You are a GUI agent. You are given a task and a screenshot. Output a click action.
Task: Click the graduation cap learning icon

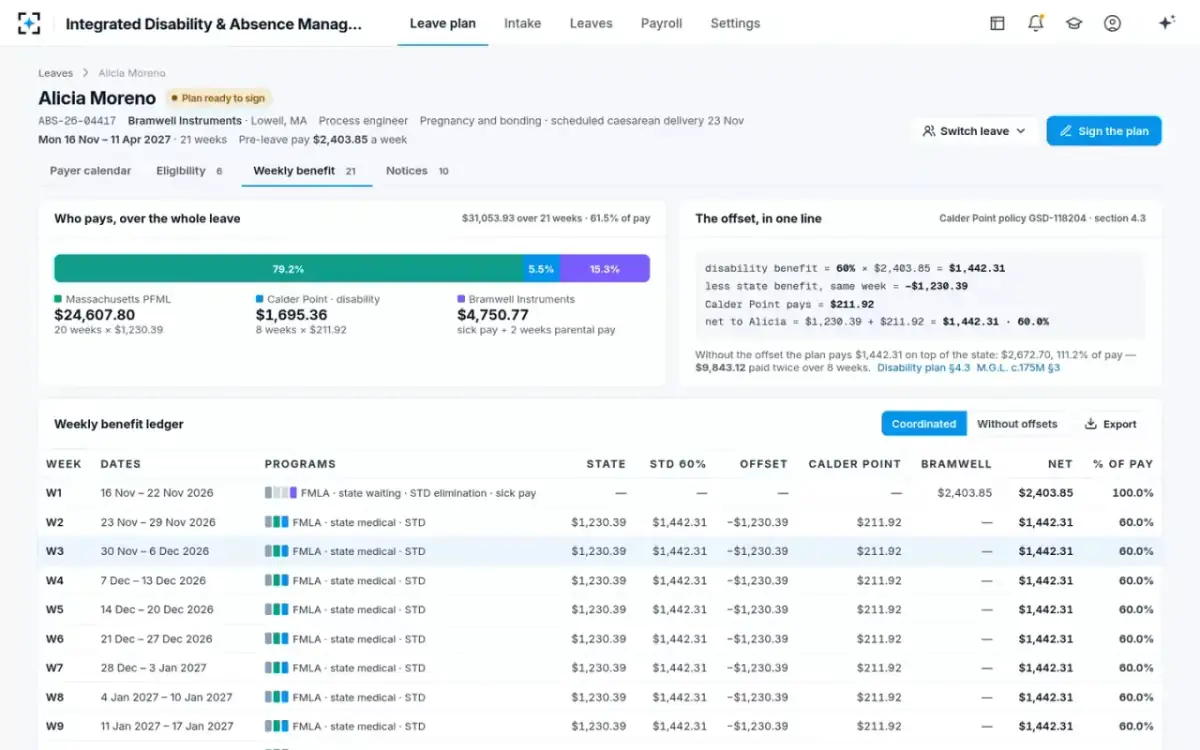pyautogui.click(x=1074, y=23)
